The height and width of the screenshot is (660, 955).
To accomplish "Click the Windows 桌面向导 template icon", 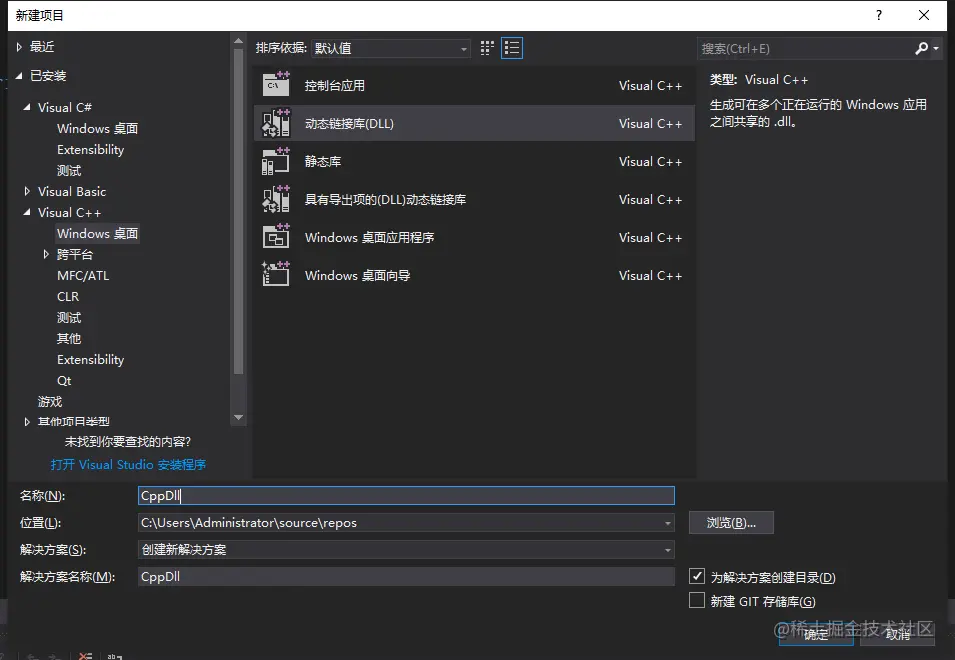I will (276, 275).
